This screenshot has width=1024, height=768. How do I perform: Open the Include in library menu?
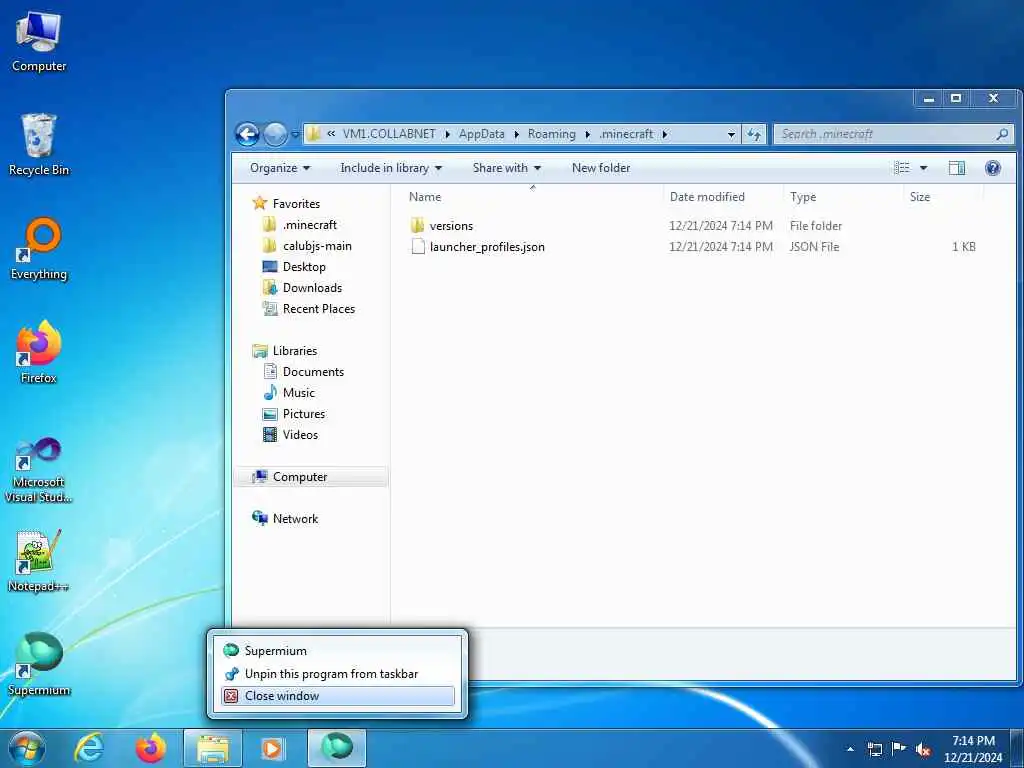tap(391, 168)
